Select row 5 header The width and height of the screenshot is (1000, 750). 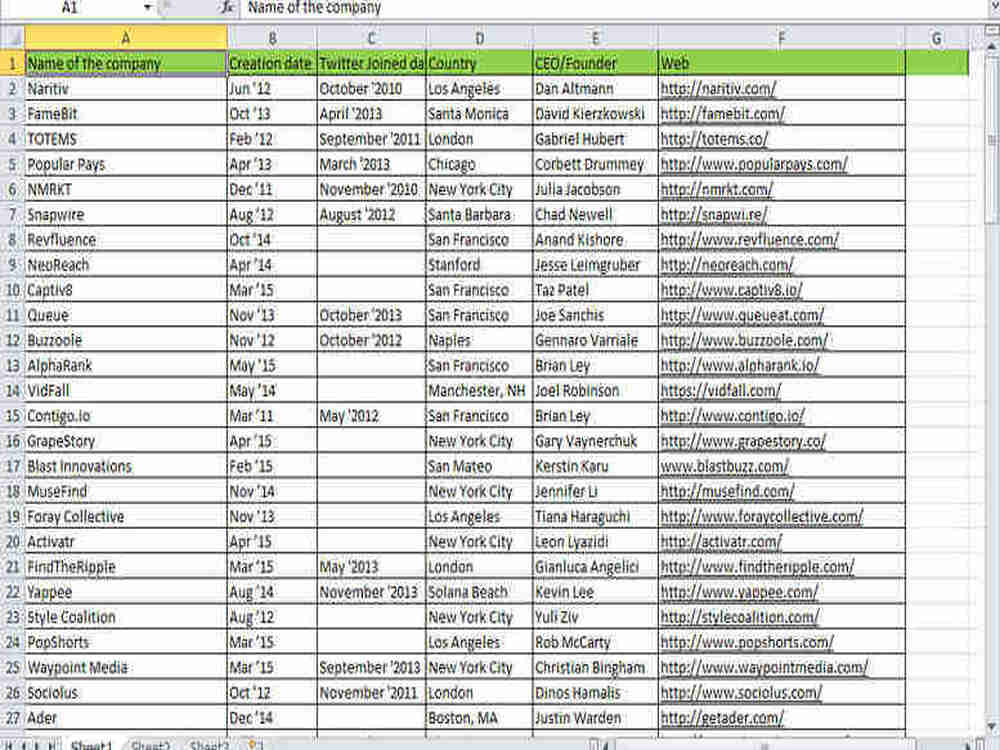(x=12, y=164)
